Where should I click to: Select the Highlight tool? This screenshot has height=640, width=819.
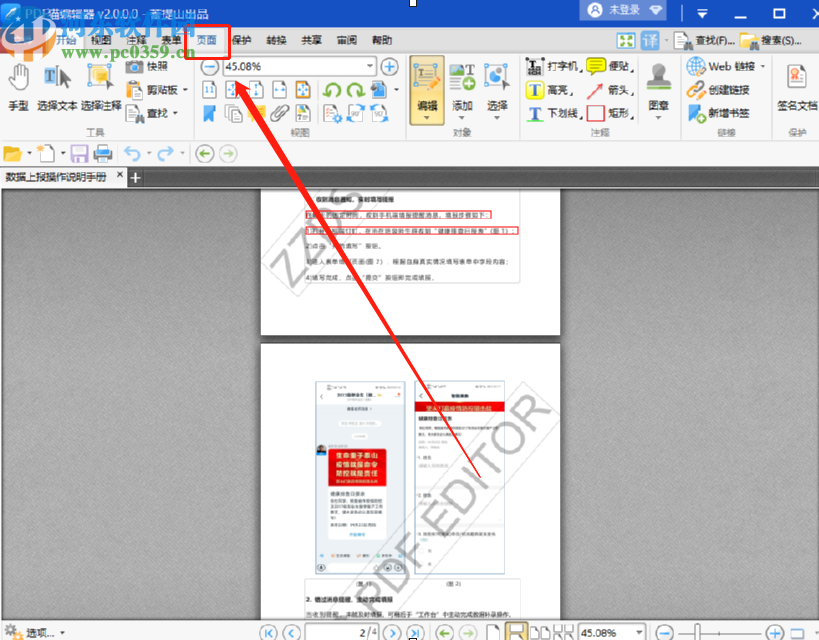coord(549,90)
